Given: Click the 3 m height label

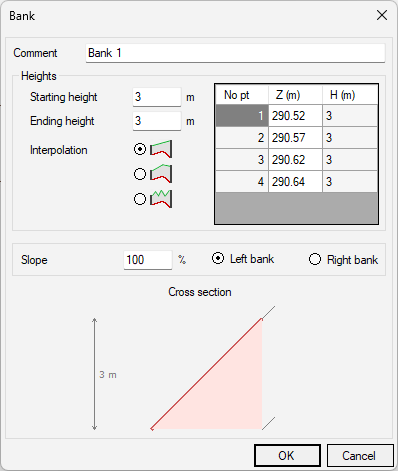Looking at the screenshot, I should coord(108,375).
